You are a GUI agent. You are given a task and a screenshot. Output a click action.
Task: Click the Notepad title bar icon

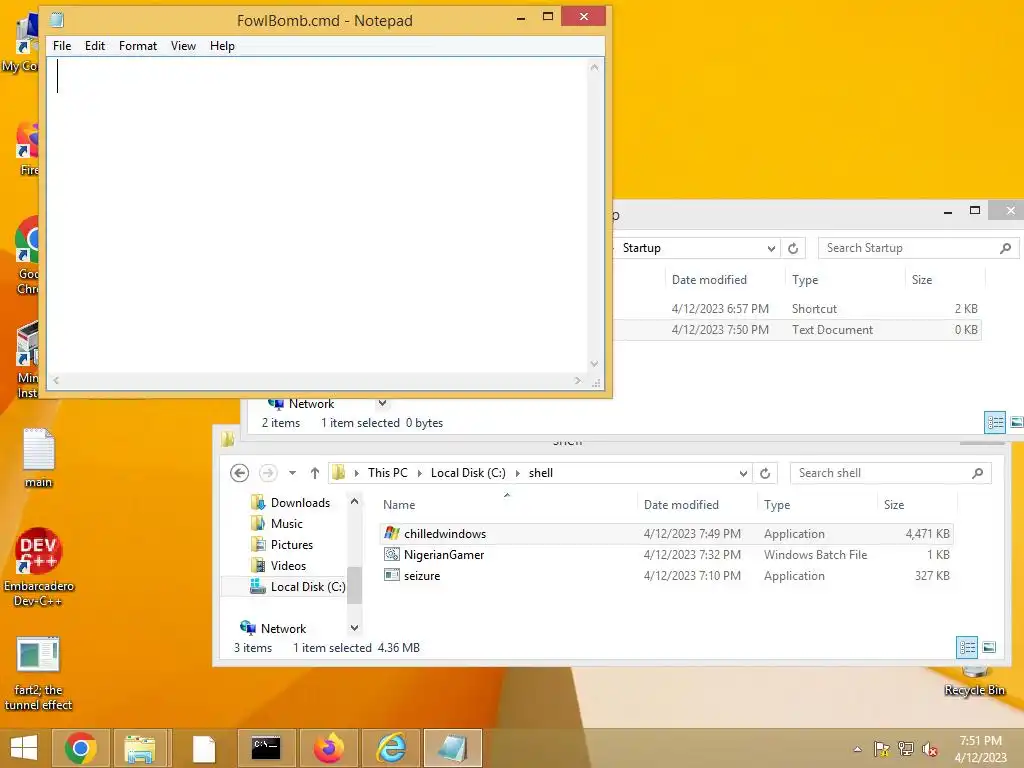click(x=57, y=20)
